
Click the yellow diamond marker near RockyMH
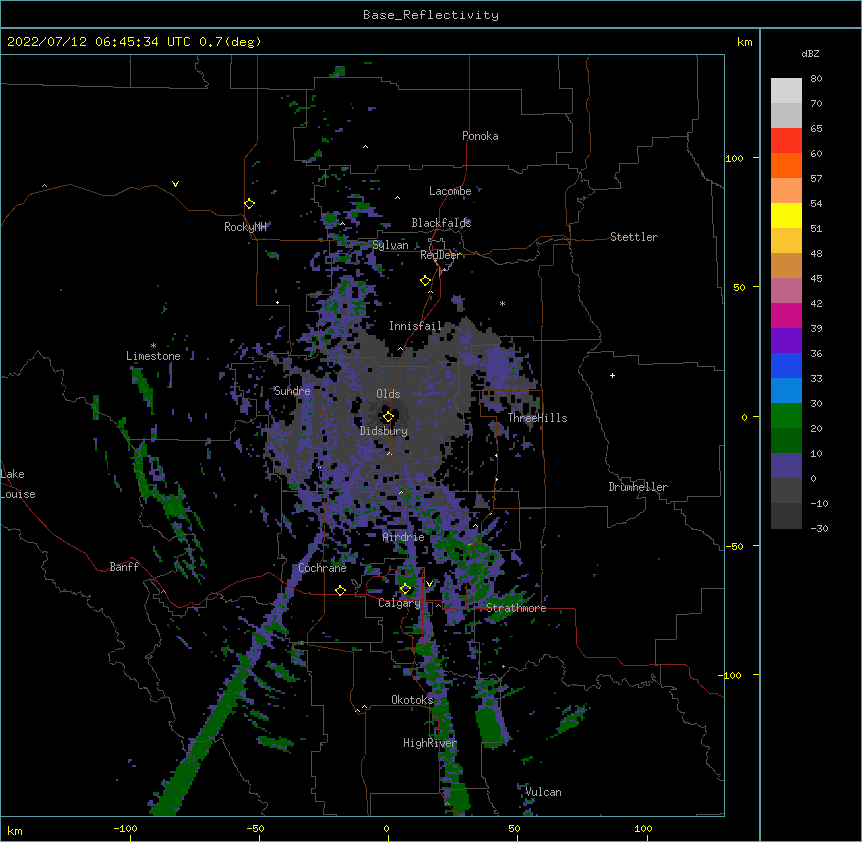click(x=249, y=204)
